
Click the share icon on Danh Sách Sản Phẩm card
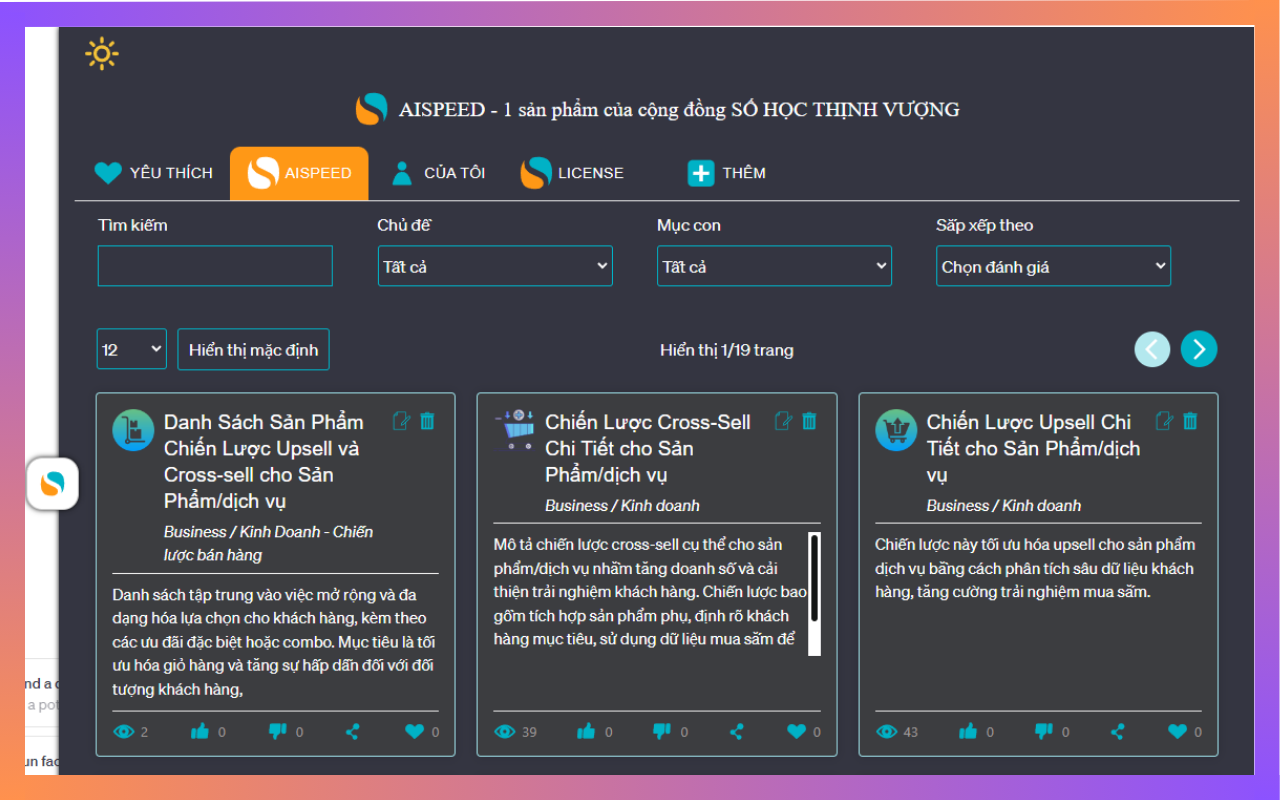pos(352,731)
